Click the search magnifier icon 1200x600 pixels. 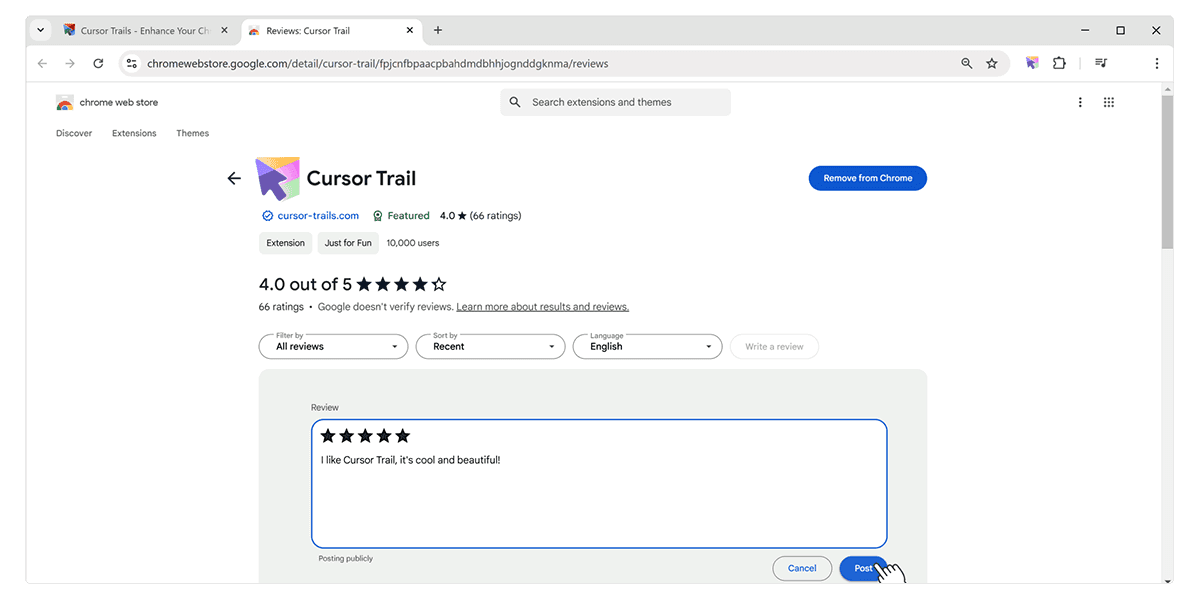(515, 102)
